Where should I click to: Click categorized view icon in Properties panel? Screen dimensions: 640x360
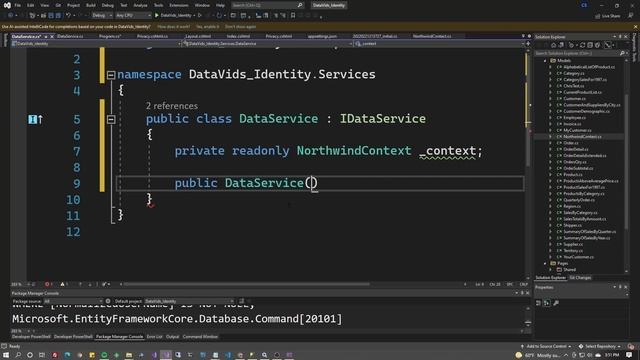[x=538, y=303]
